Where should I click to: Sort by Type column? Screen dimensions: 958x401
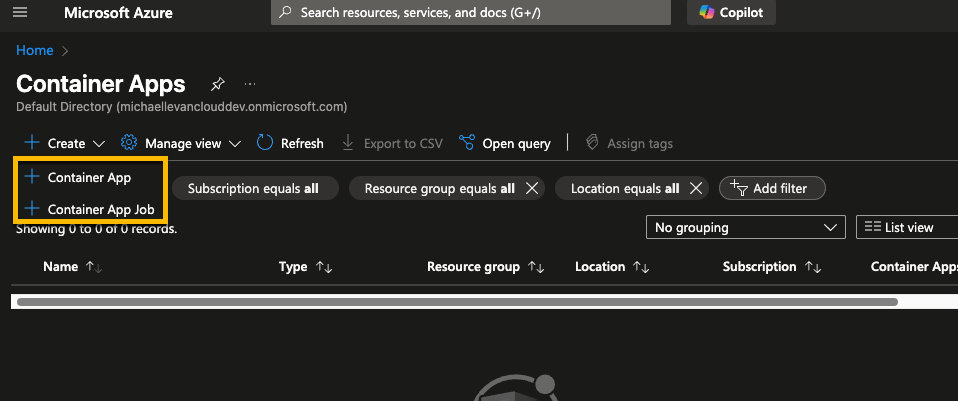tap(293, 267)
